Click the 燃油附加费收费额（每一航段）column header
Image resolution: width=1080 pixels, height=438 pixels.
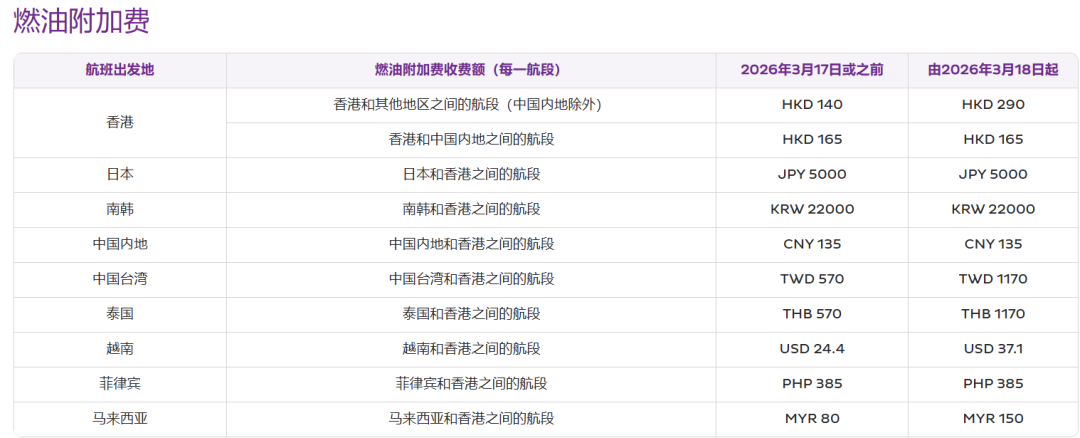(x=471, y=70)
